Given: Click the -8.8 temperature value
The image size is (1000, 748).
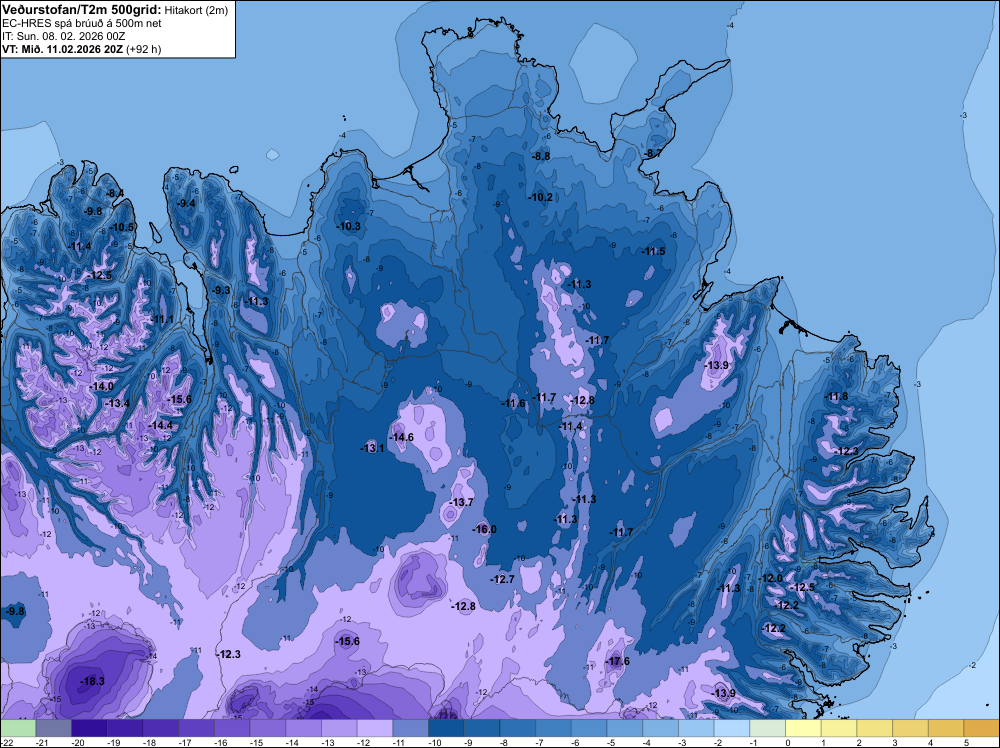Looking at the screenshot, I should (x=541, y=156).
